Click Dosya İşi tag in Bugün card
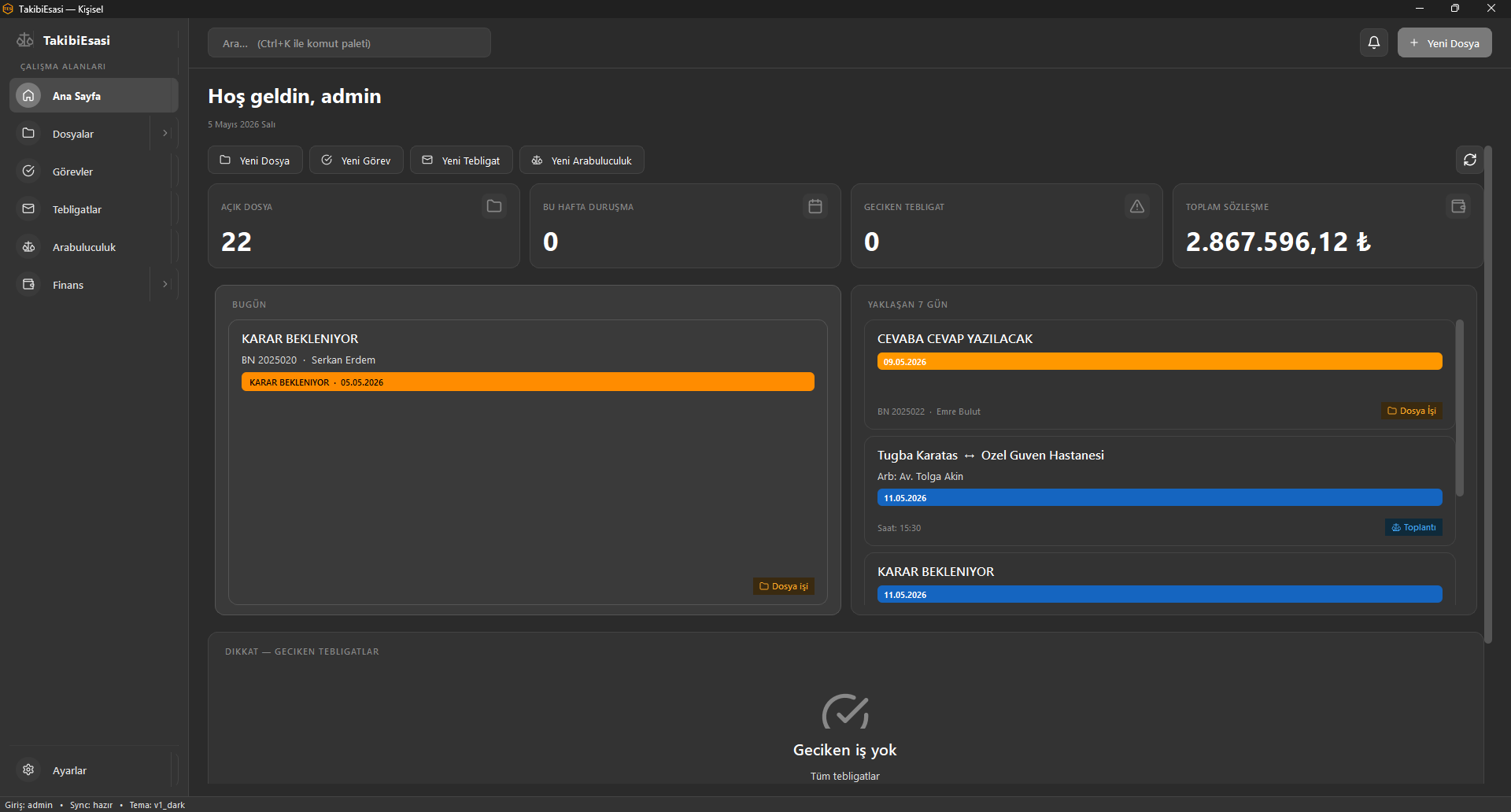Image resolution: width=1511 pixels, height=812 pixels. click(x=784, y=586)
